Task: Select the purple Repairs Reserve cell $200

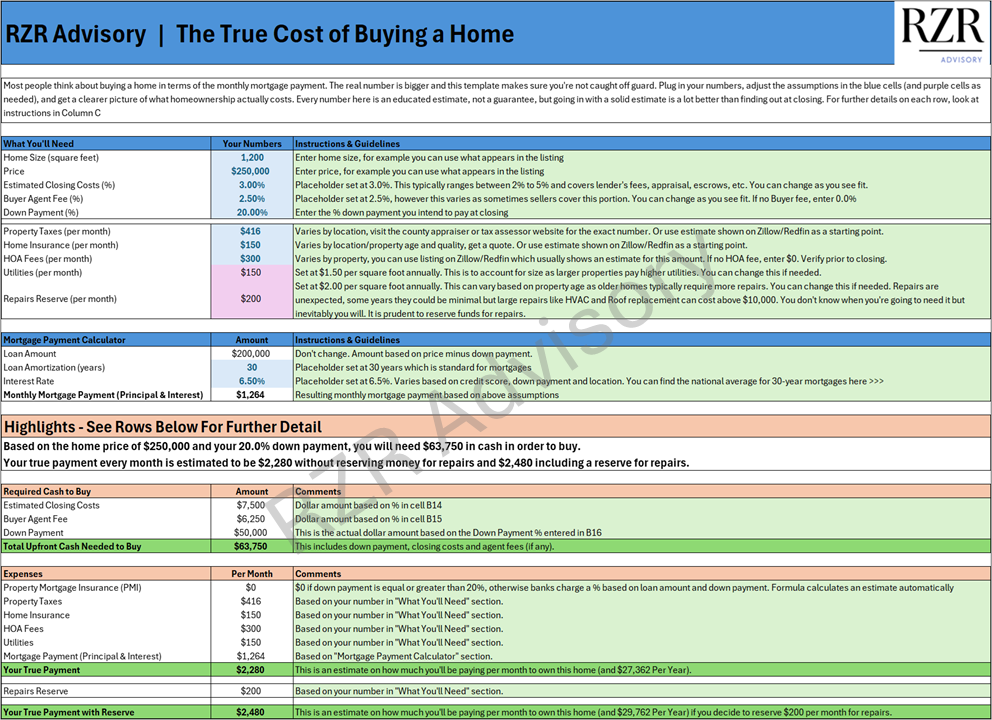Action: pos(252,299)
